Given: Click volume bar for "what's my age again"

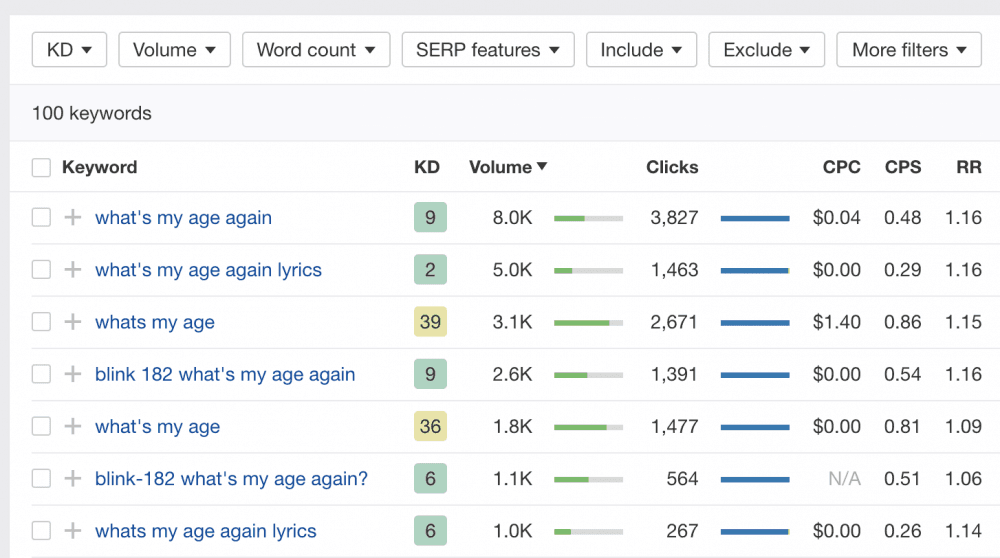Looking at the screenshot, I should coord(588,218).
